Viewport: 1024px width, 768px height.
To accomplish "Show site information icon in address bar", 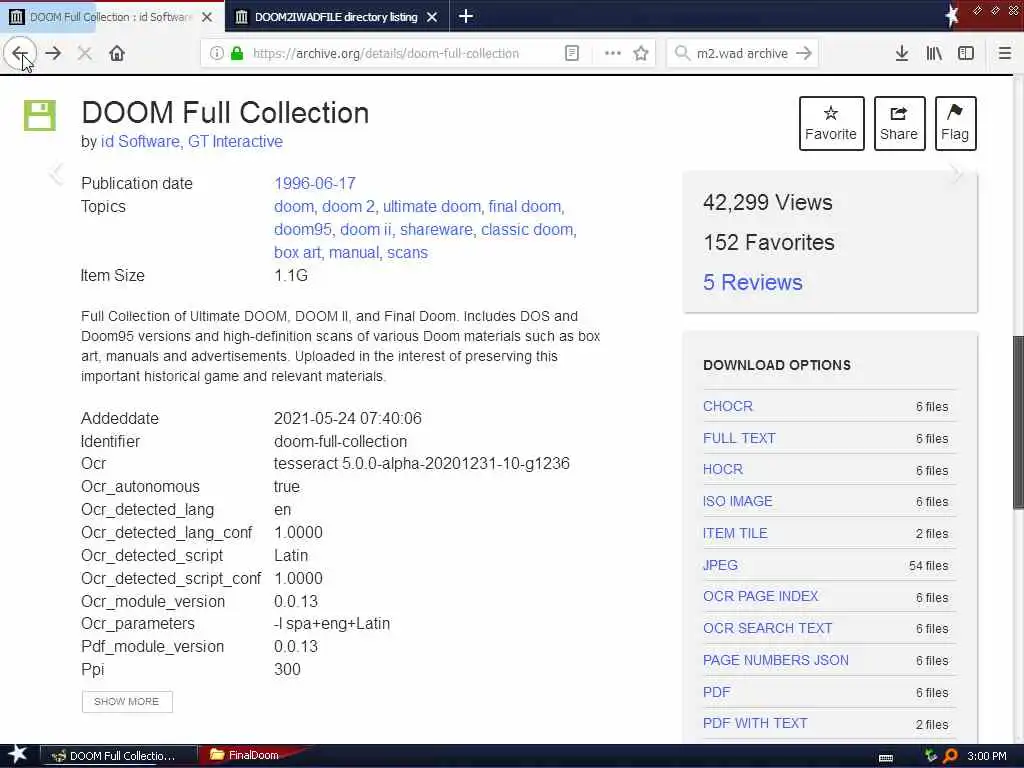I will [217, 54].
